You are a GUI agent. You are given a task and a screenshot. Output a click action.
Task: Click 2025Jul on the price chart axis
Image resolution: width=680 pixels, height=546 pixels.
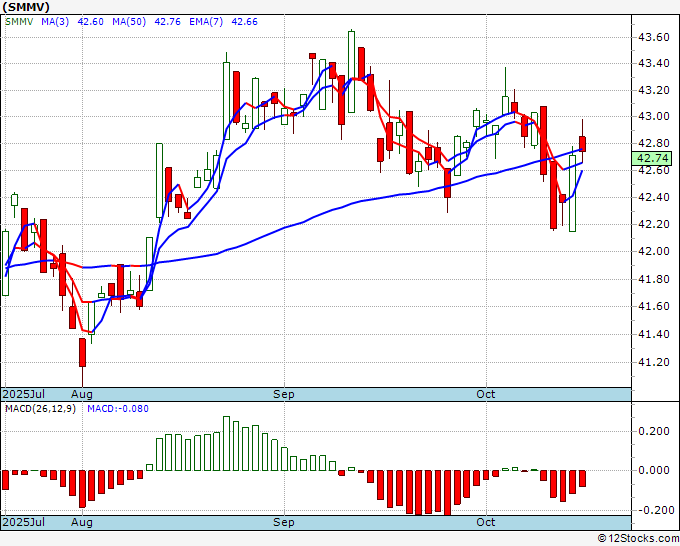tap(23, 394)
